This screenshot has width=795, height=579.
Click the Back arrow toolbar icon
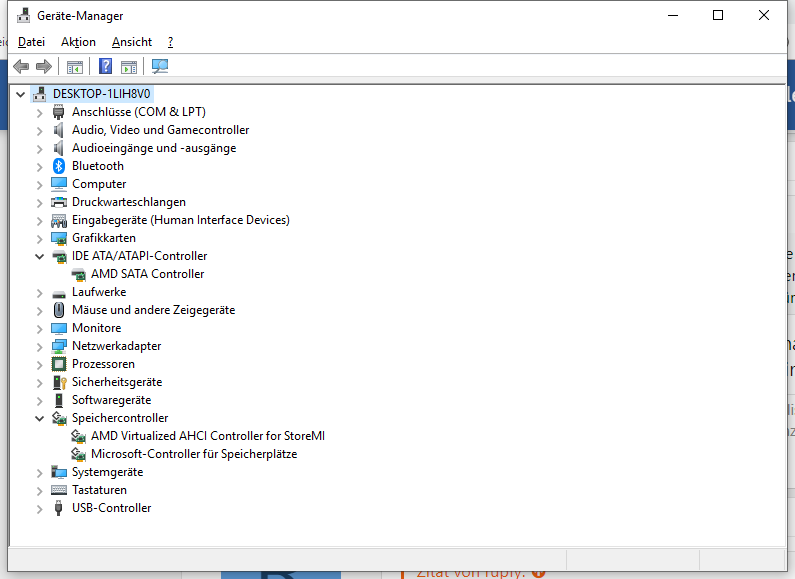[x=21, y=66]
